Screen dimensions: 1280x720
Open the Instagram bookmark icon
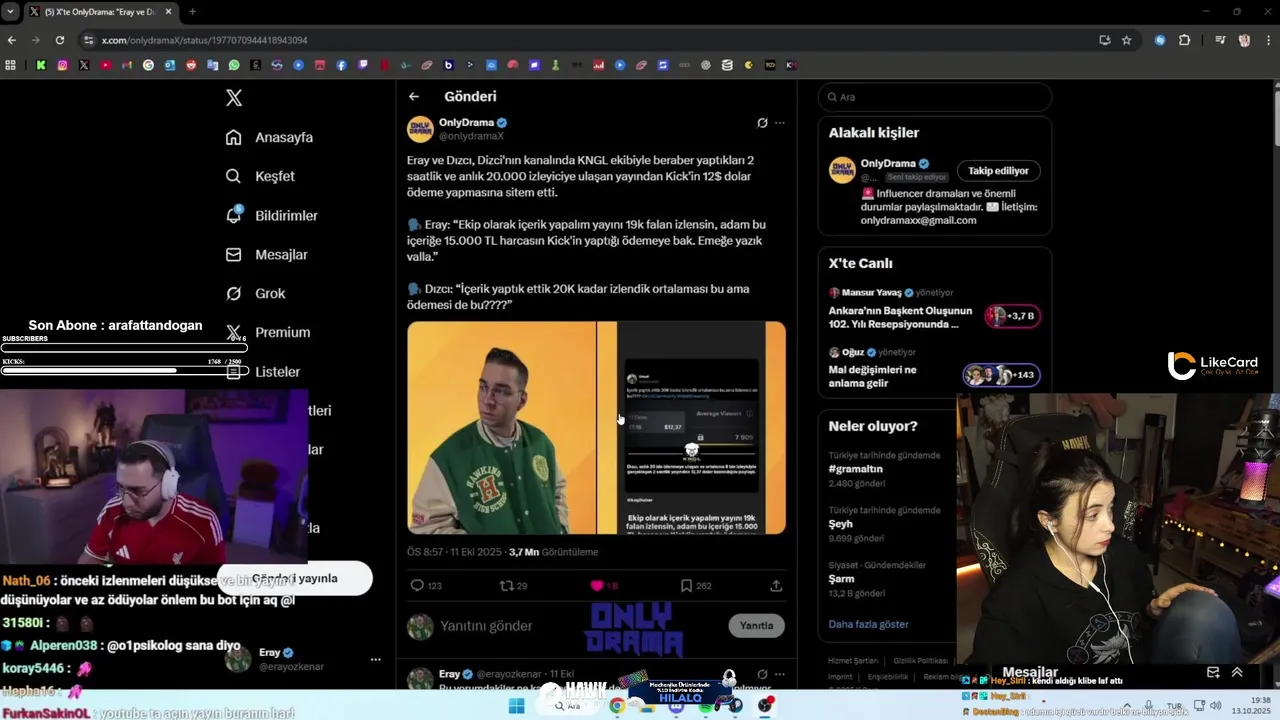coord(62,65)
